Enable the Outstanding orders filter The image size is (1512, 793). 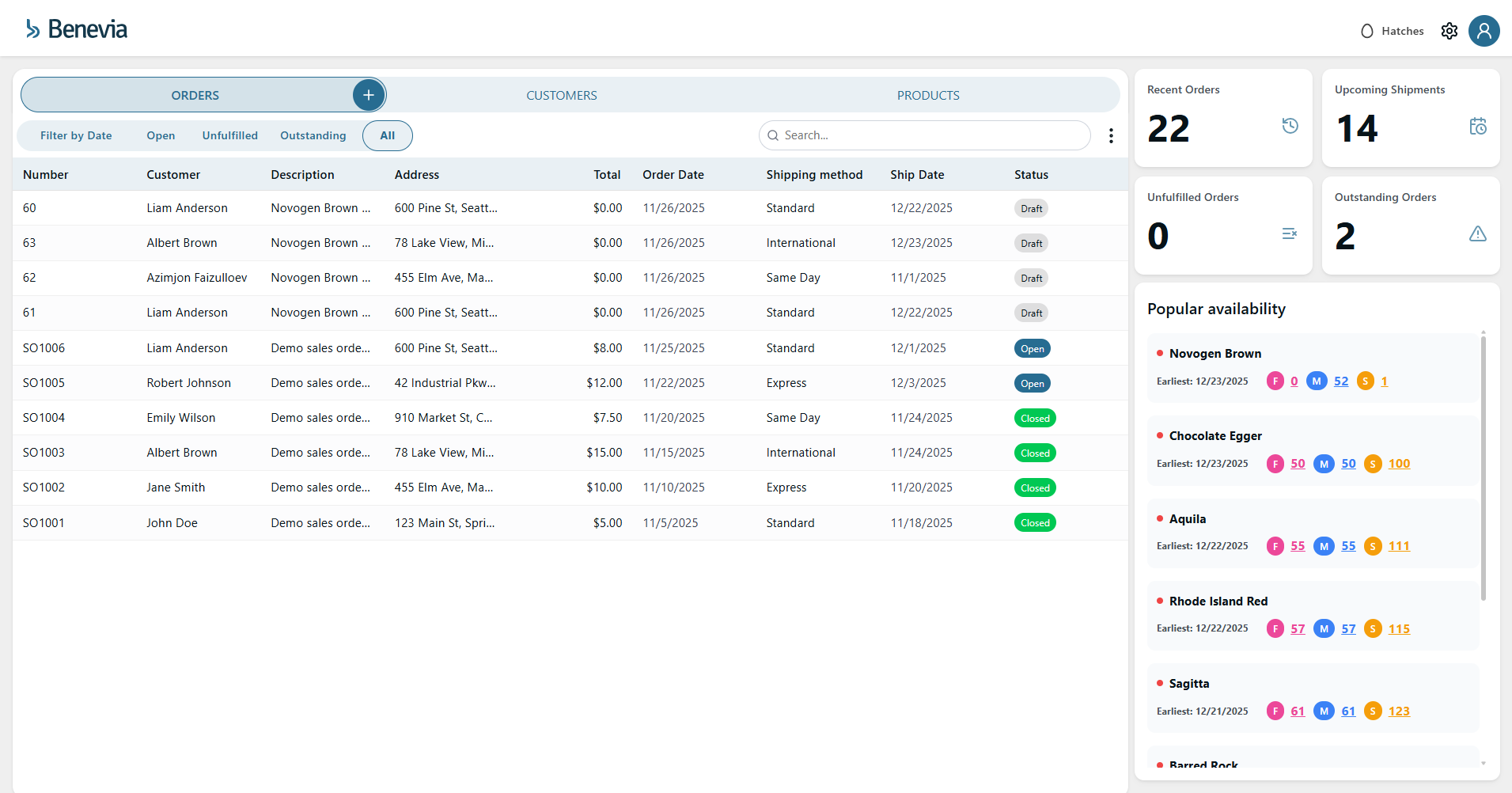[x=313, y=135]
